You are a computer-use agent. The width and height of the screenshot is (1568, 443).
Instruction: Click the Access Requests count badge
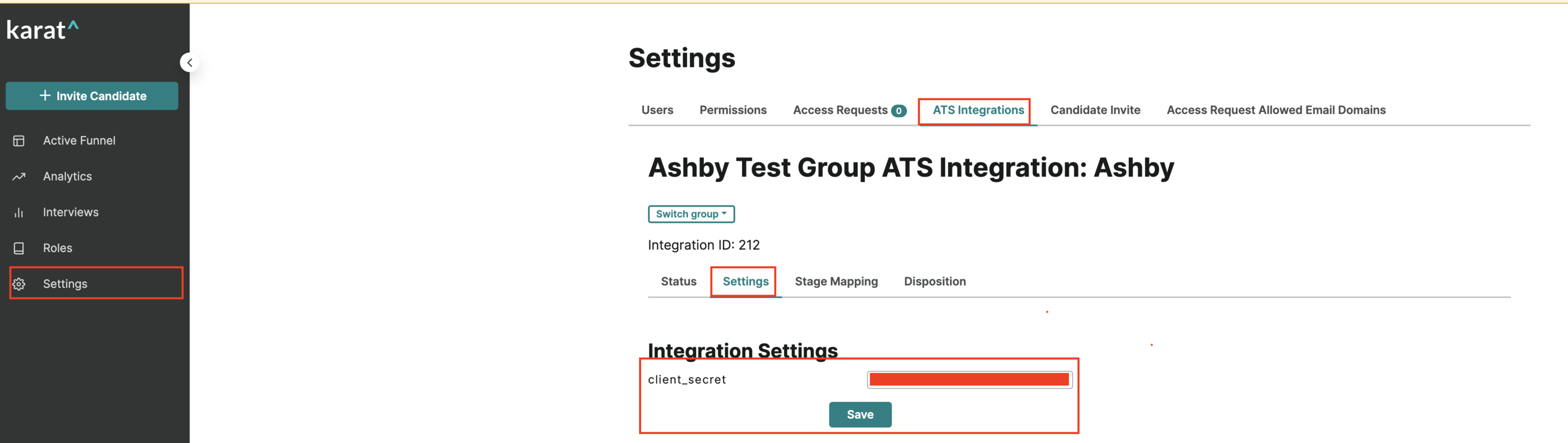[x=898, y=111]
